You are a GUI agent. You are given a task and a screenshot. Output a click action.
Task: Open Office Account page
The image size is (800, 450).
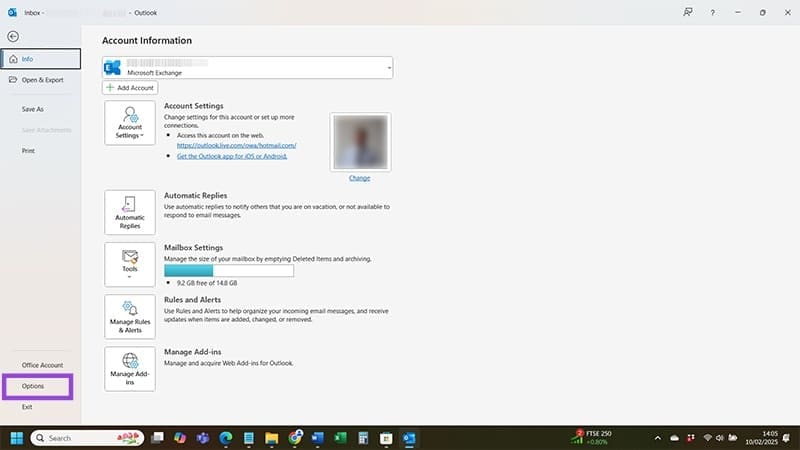point(42,365)
